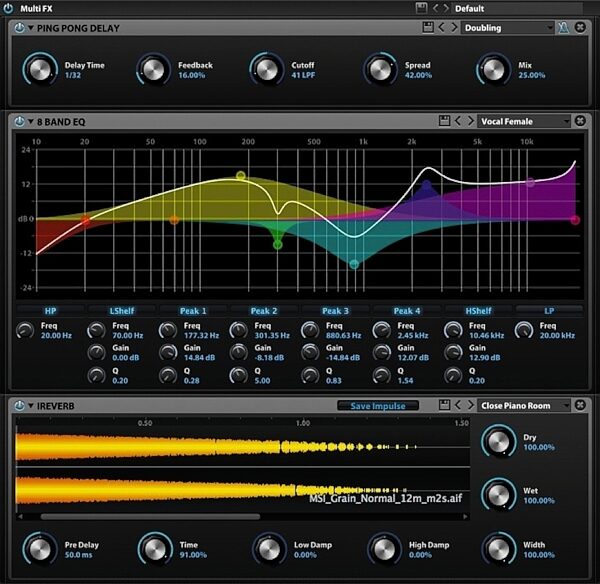This screenshot has width=600, height=584.
Task: Select the Peak 3 band tab
Action: (x=336, y=311)
